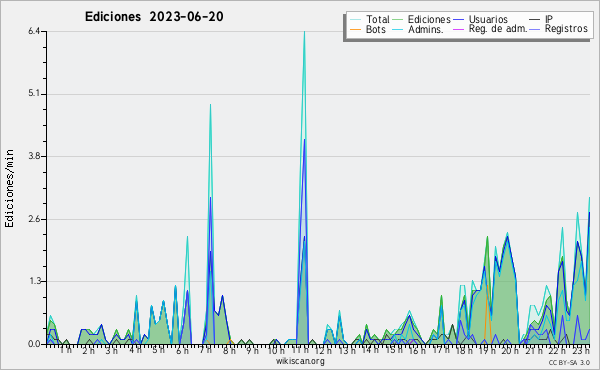Click the peak of the 11 h spike

(x=304, y=32)
